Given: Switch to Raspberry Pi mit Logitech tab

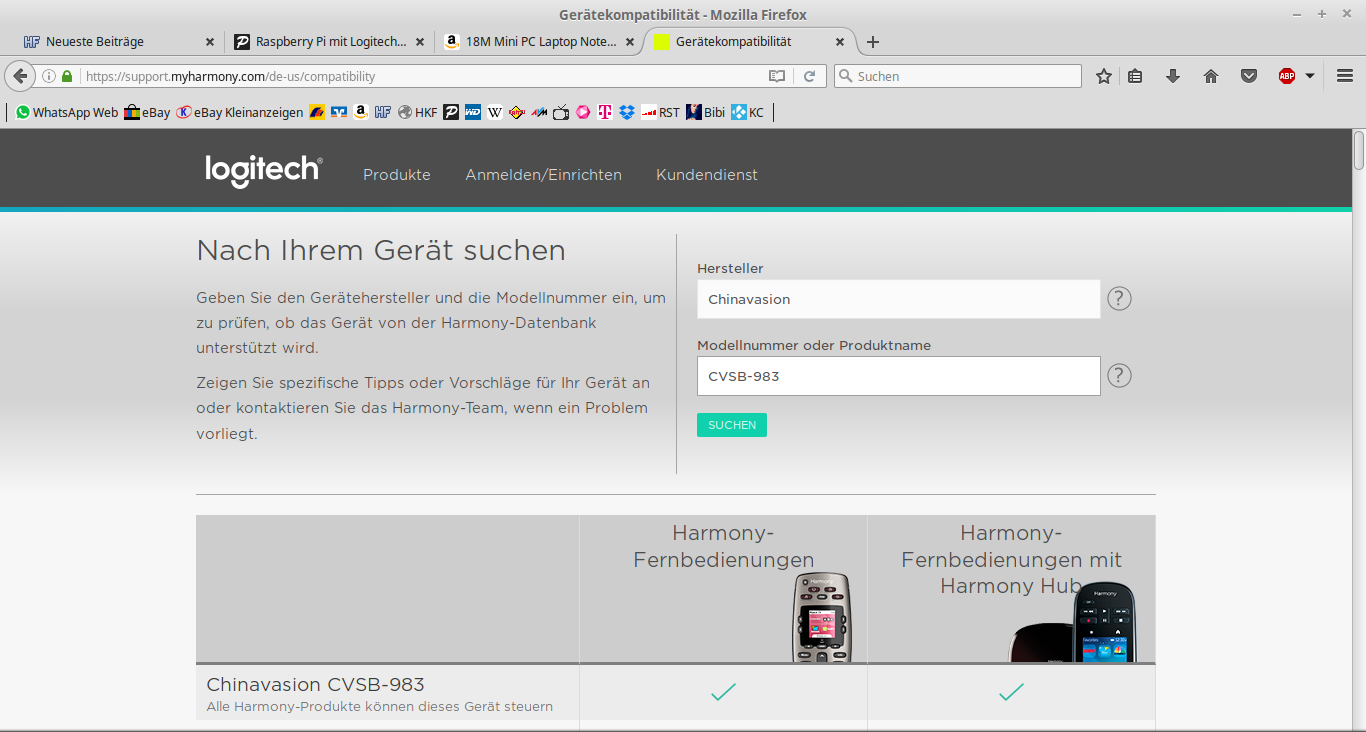Looking at the screenshot, I should click(x=330, y=42).
